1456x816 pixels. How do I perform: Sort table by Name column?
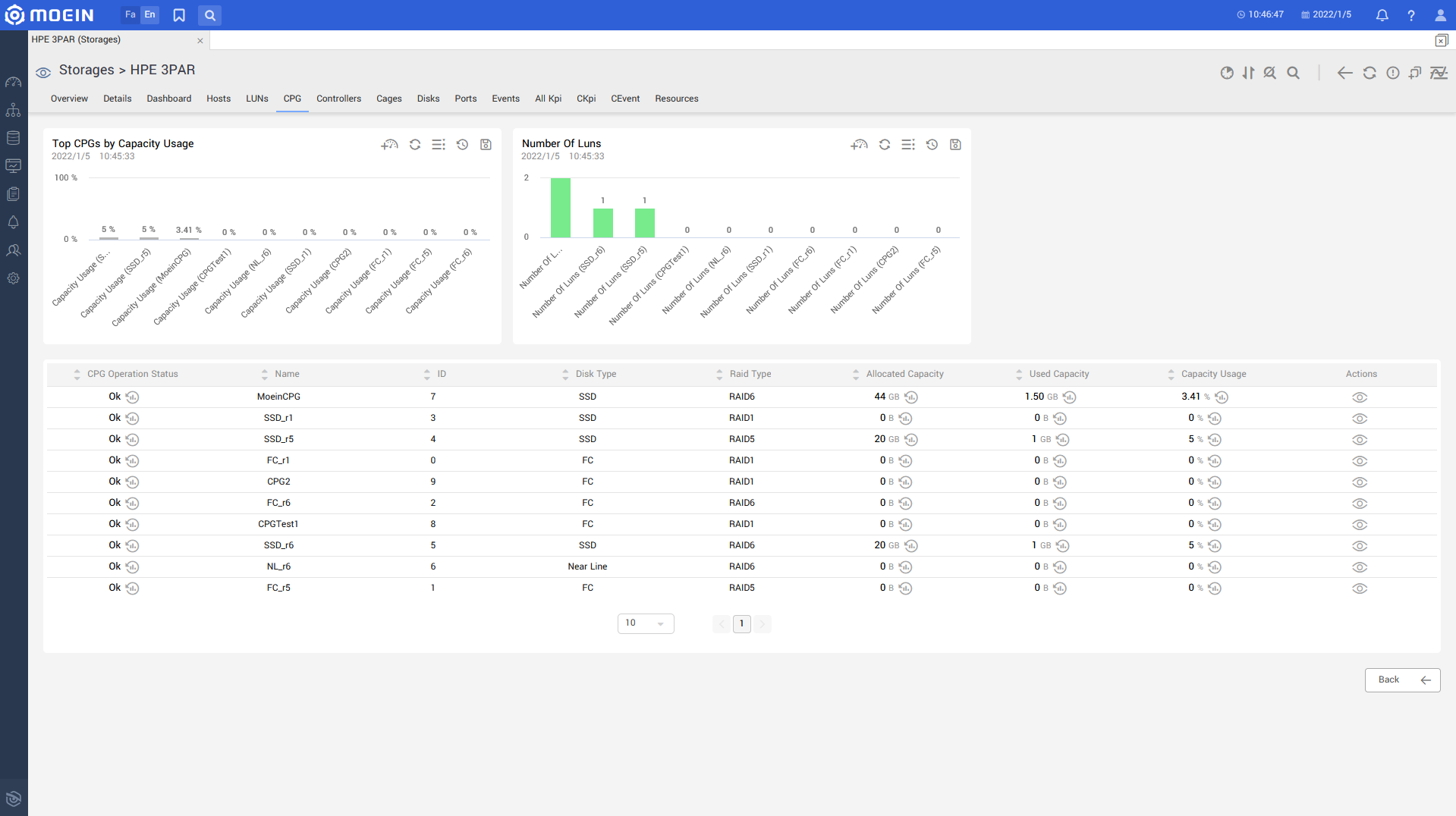[265, 375]
